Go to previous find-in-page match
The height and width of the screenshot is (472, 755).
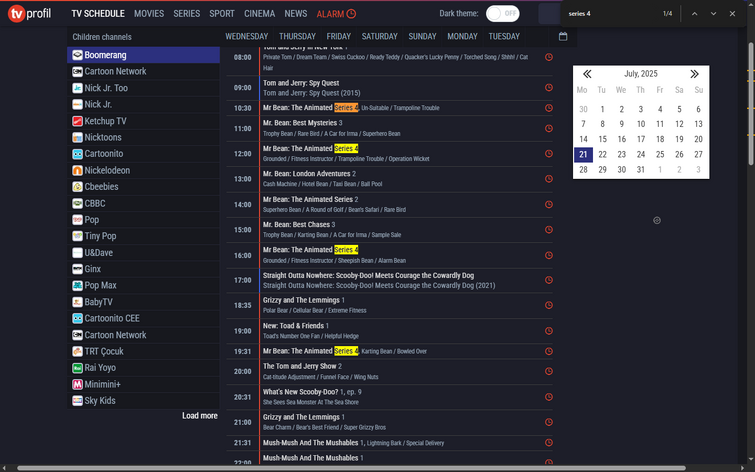pos(694,13)
